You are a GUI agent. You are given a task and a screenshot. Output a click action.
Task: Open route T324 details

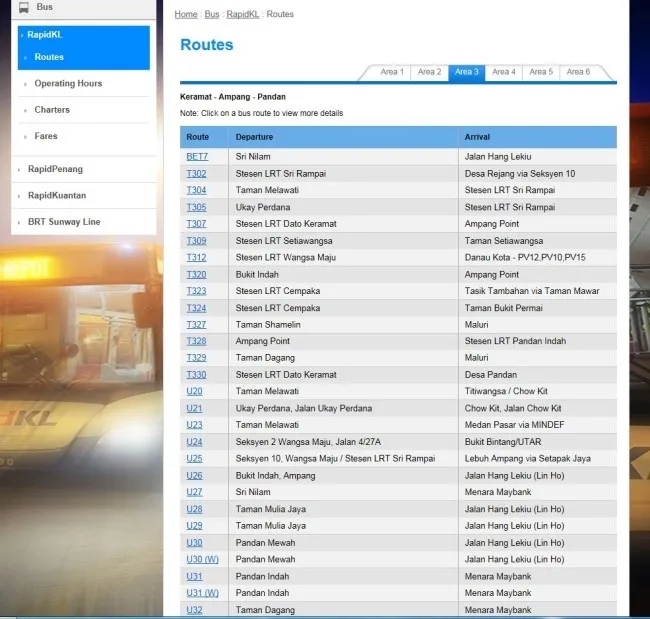pyautogui.click(x=196, y=308)
